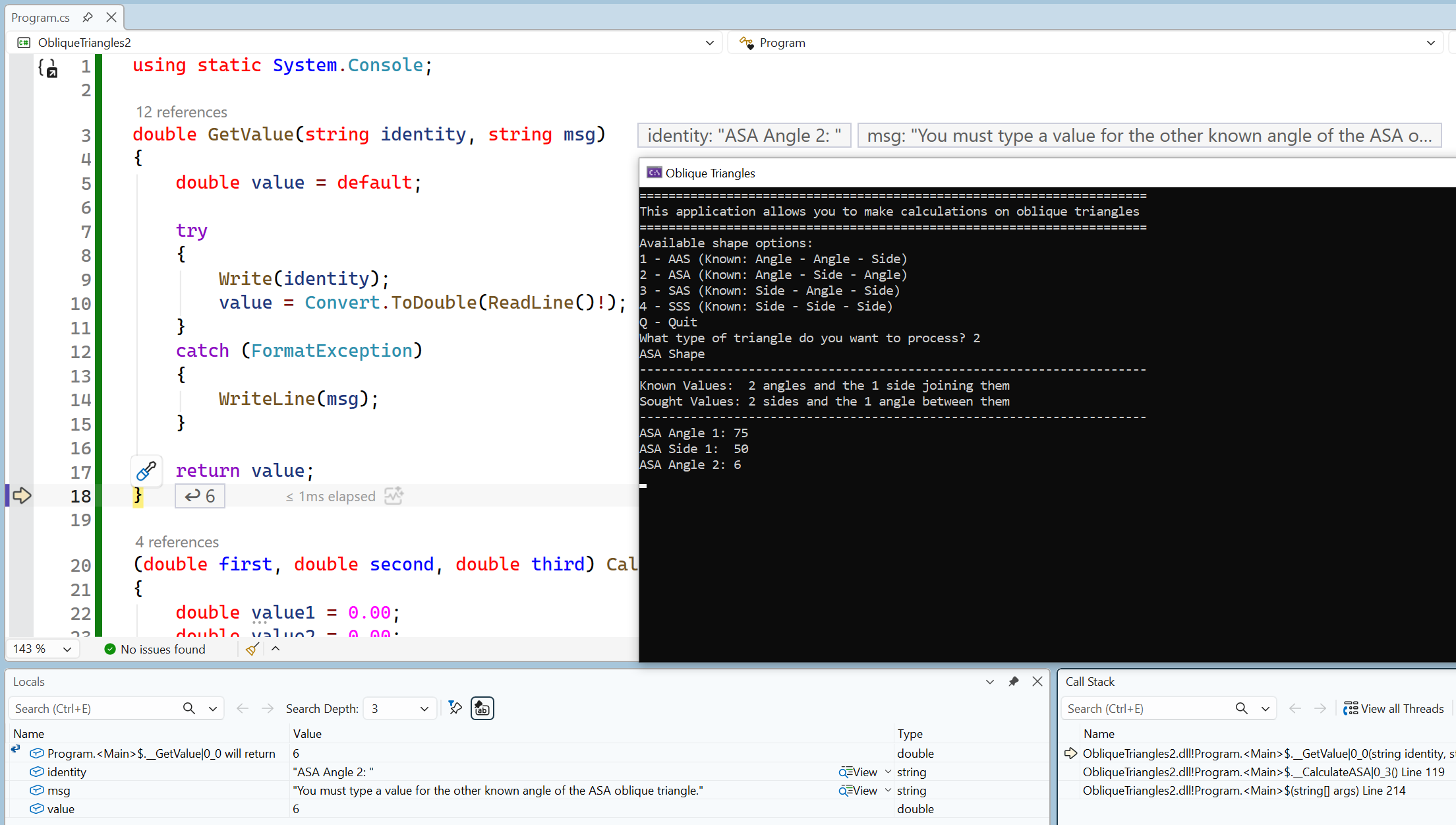The height and width of the screenshot is (825, 1456).
Task: Select the identity row in Locals
Action: click(x=527, y=772)
